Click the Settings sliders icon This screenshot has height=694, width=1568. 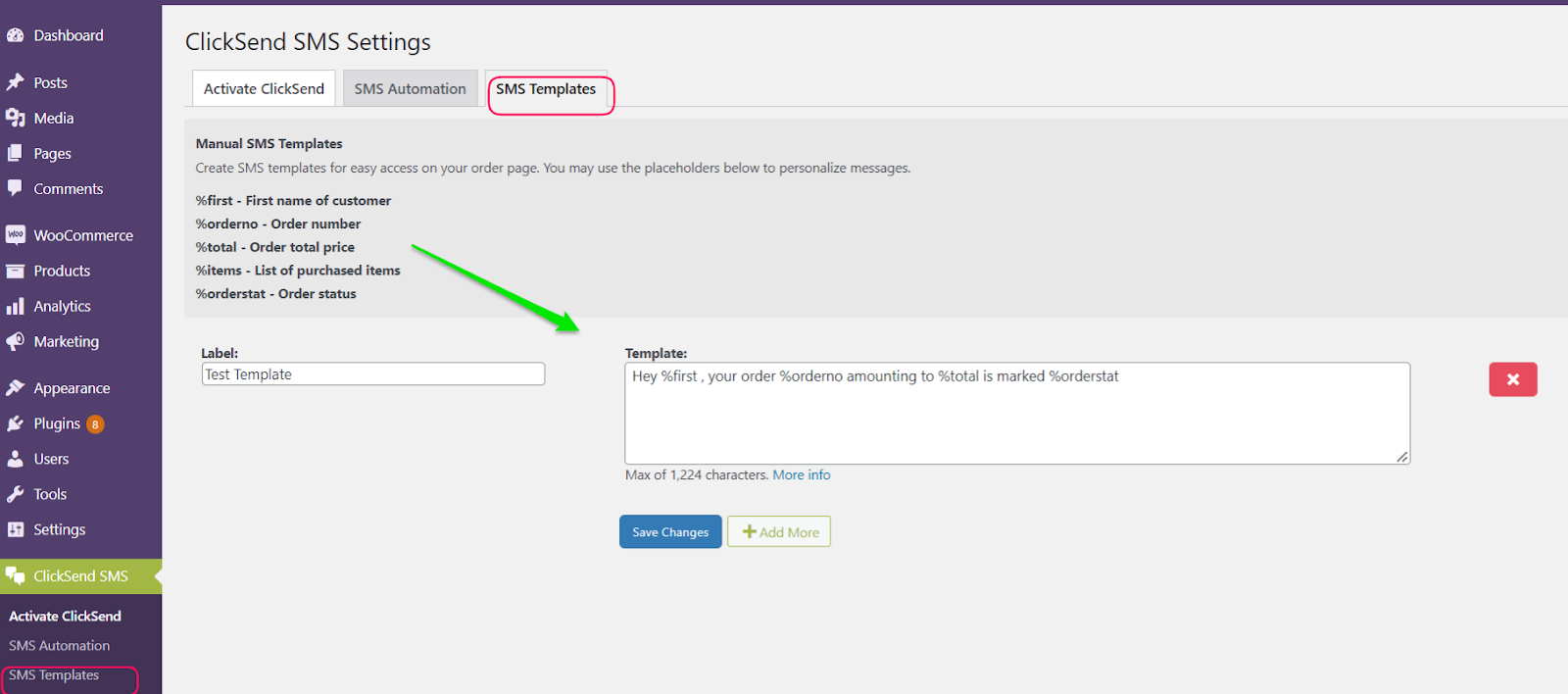tap(15, 529)
